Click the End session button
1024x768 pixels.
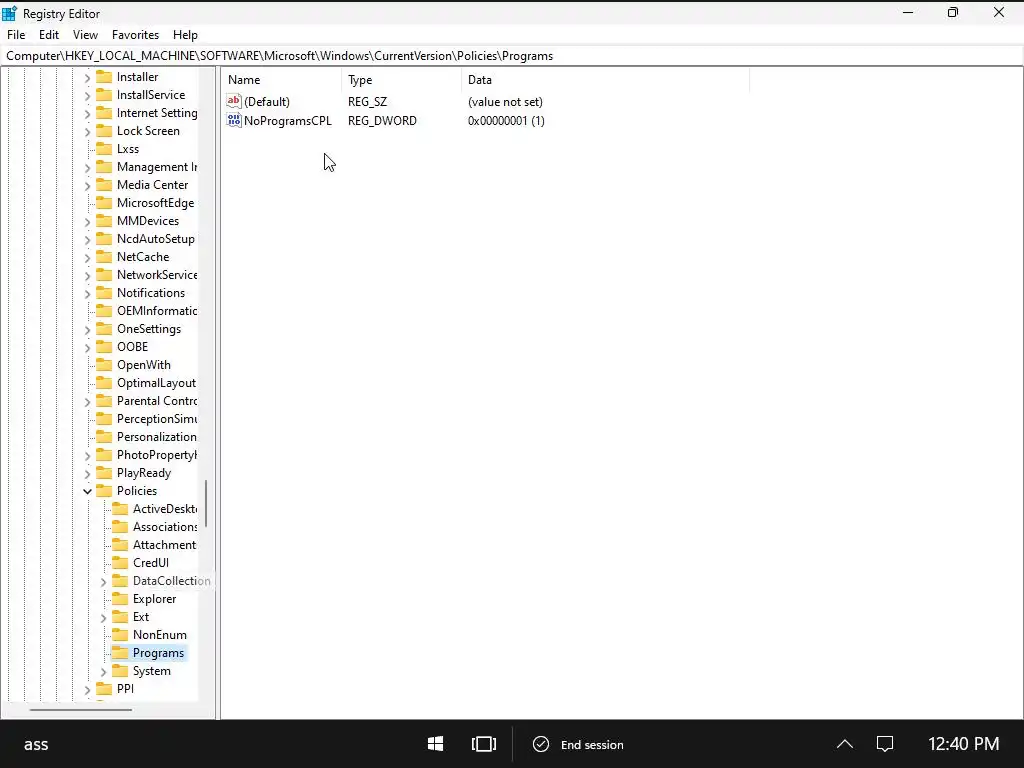[x=578, y=744]
